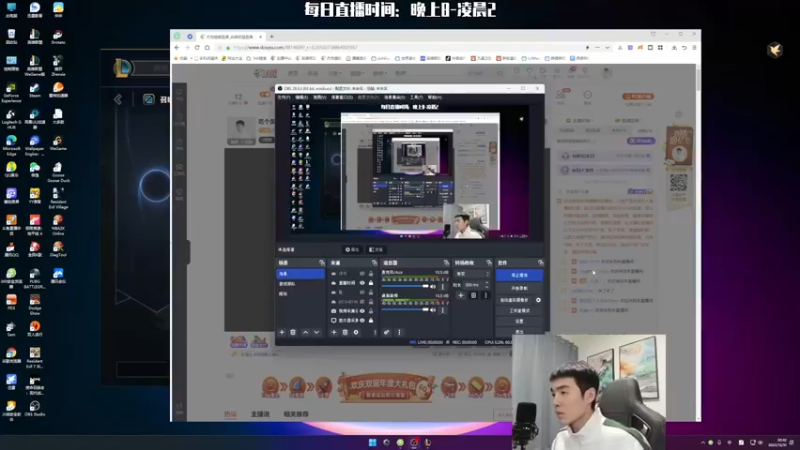Move scene down with Scenes down arrow
This screenshot has width=800, height=450.
[316, 332]
